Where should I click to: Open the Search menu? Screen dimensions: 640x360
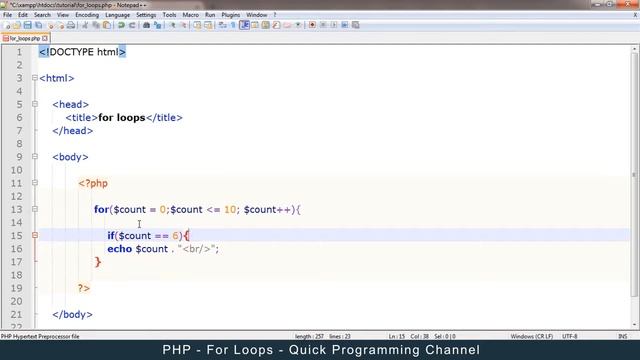pyautogui.click(x=42, y=15)
